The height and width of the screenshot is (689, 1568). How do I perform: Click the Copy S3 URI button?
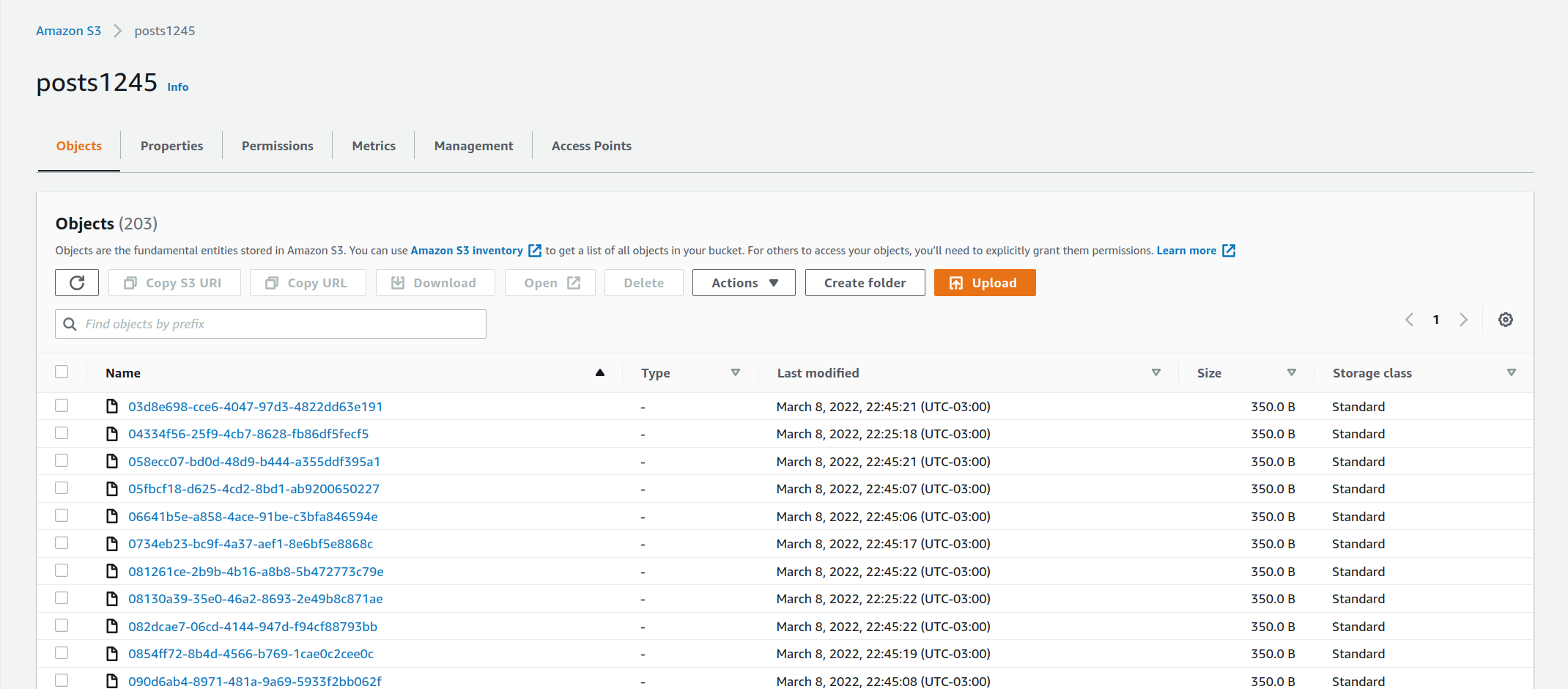coord(174,283)
